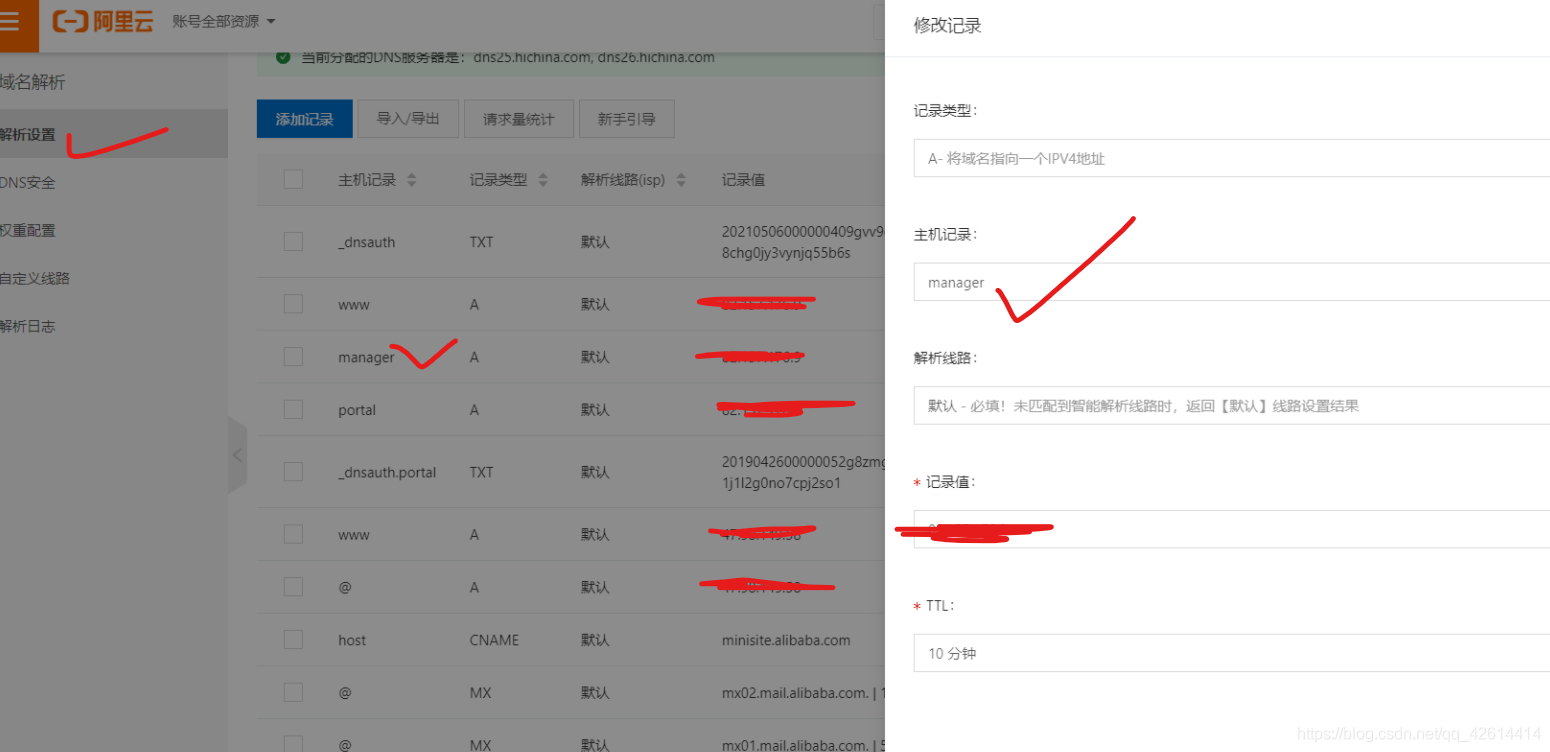Screen dimensions: 1550x752
Task: Toggle the select-all checkbox in table header
Action: point(293,179)
